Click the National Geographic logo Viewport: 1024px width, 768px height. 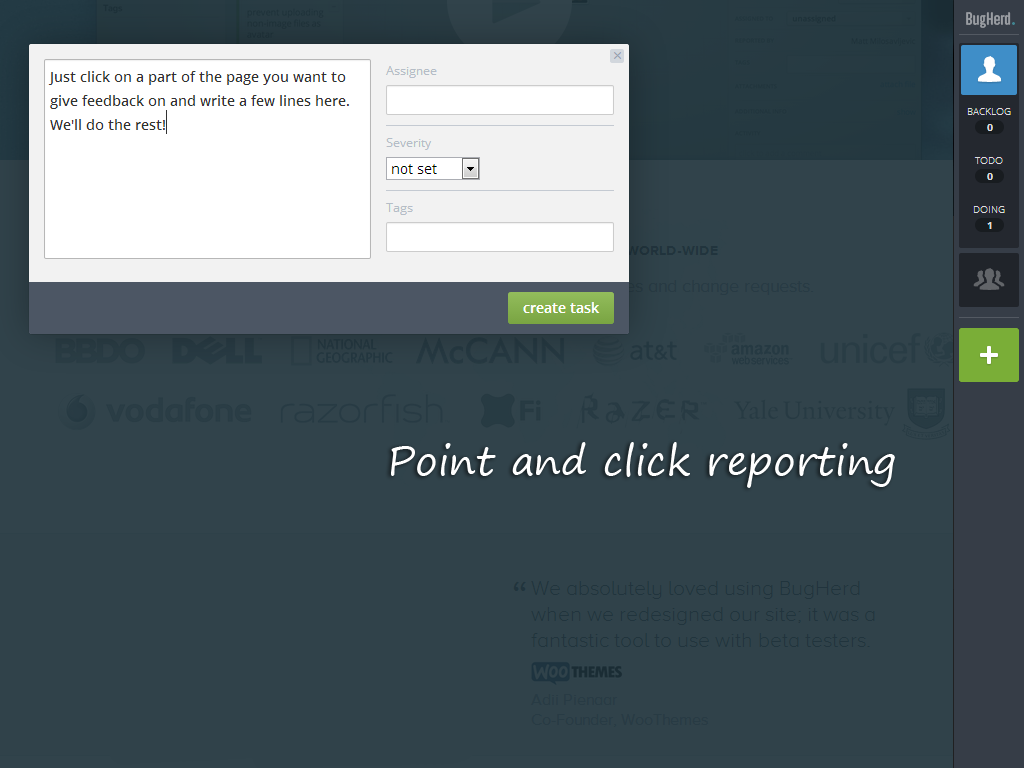click(x=342, y=351)
